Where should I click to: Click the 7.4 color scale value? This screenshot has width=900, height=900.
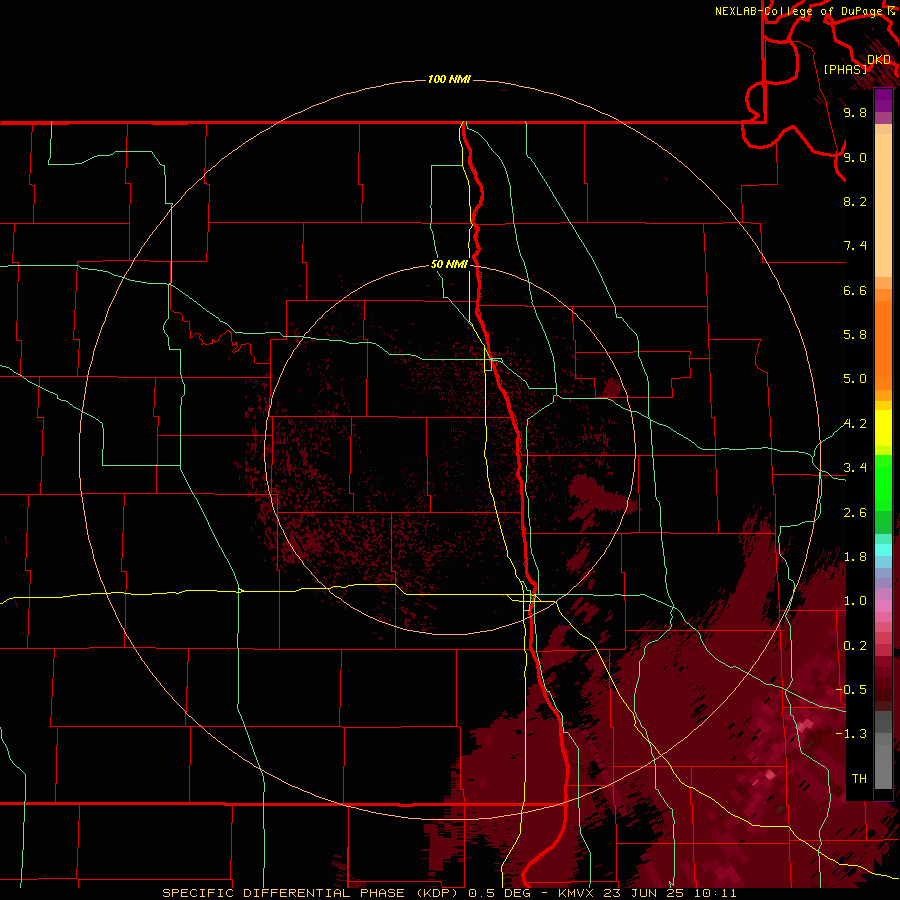[855, 246]
